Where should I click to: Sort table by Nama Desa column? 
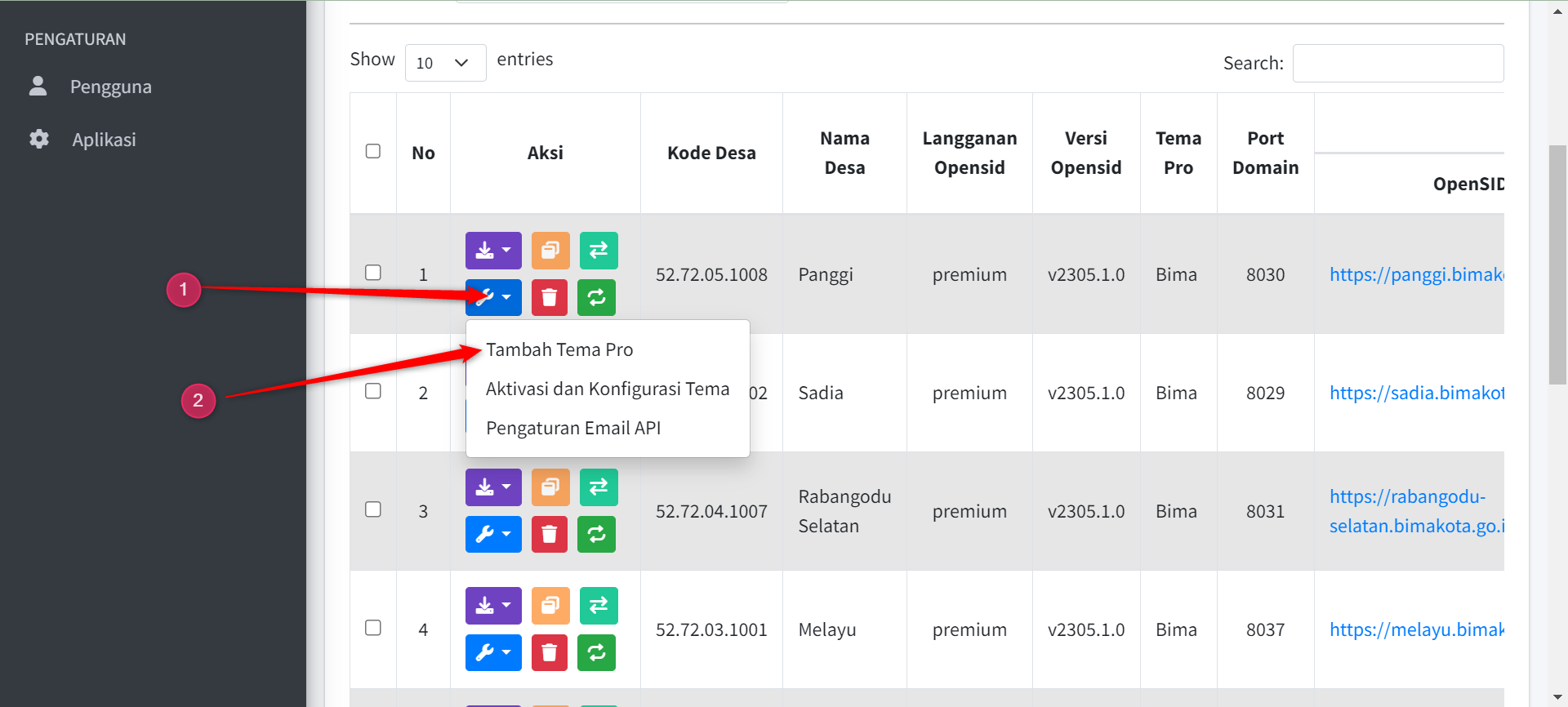point(844,153)
